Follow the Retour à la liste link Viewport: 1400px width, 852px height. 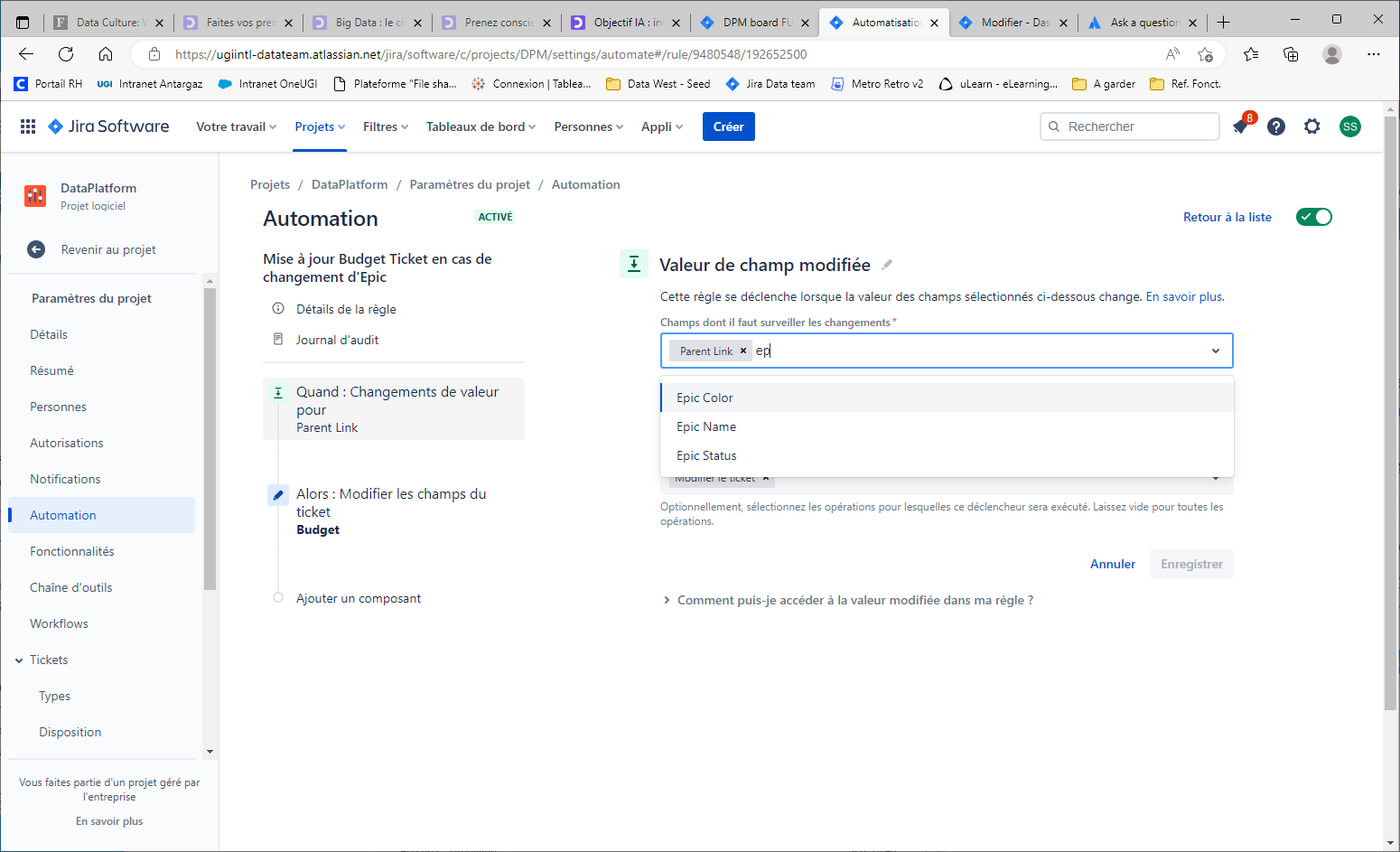1227,217
